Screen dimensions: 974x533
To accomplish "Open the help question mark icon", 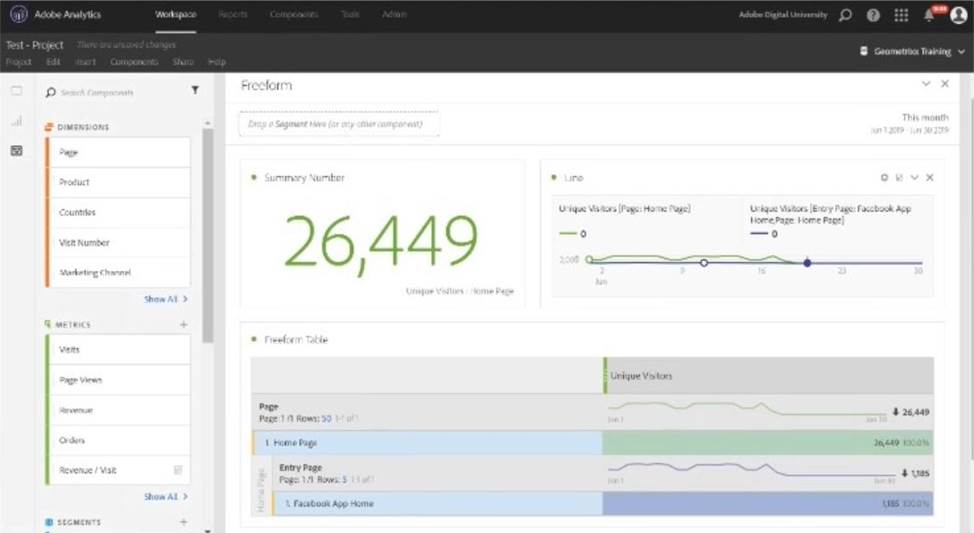I will (873, 15).
